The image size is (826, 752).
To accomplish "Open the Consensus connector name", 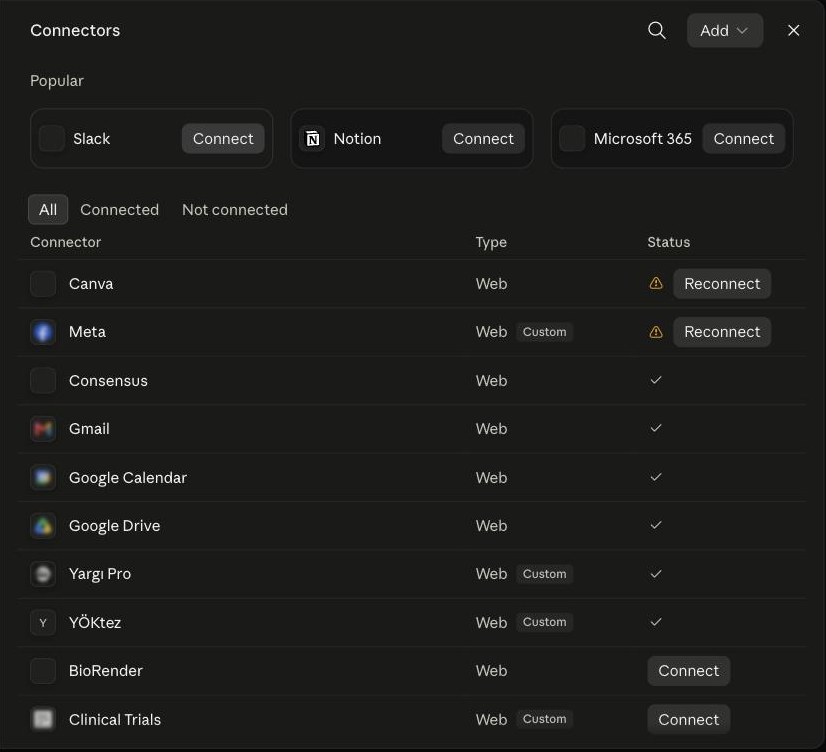I will (x=108, y=381).
